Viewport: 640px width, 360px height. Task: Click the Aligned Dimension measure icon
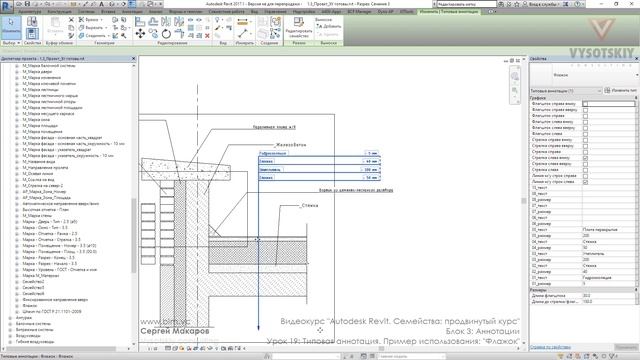[242, 22]
